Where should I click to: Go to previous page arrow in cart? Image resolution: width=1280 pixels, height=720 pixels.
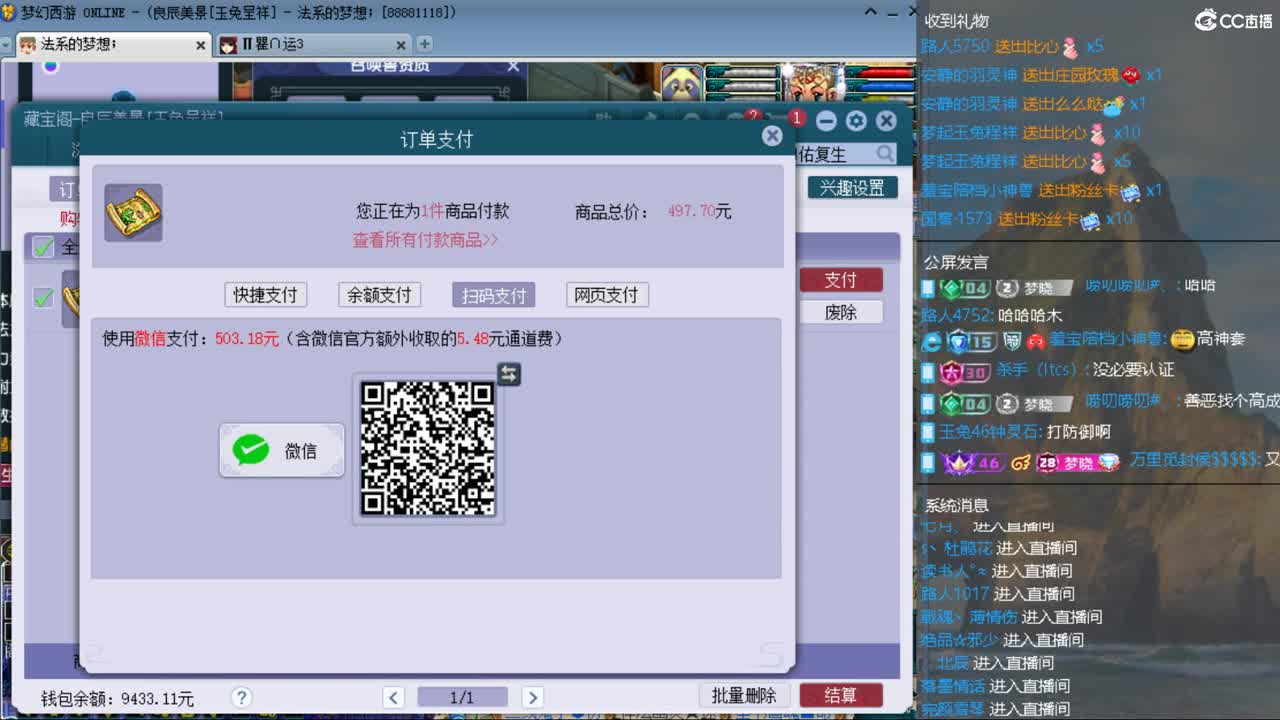point(393,697)
